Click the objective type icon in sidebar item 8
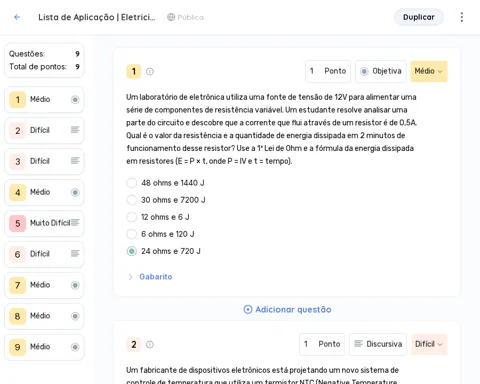 point(75,316)
